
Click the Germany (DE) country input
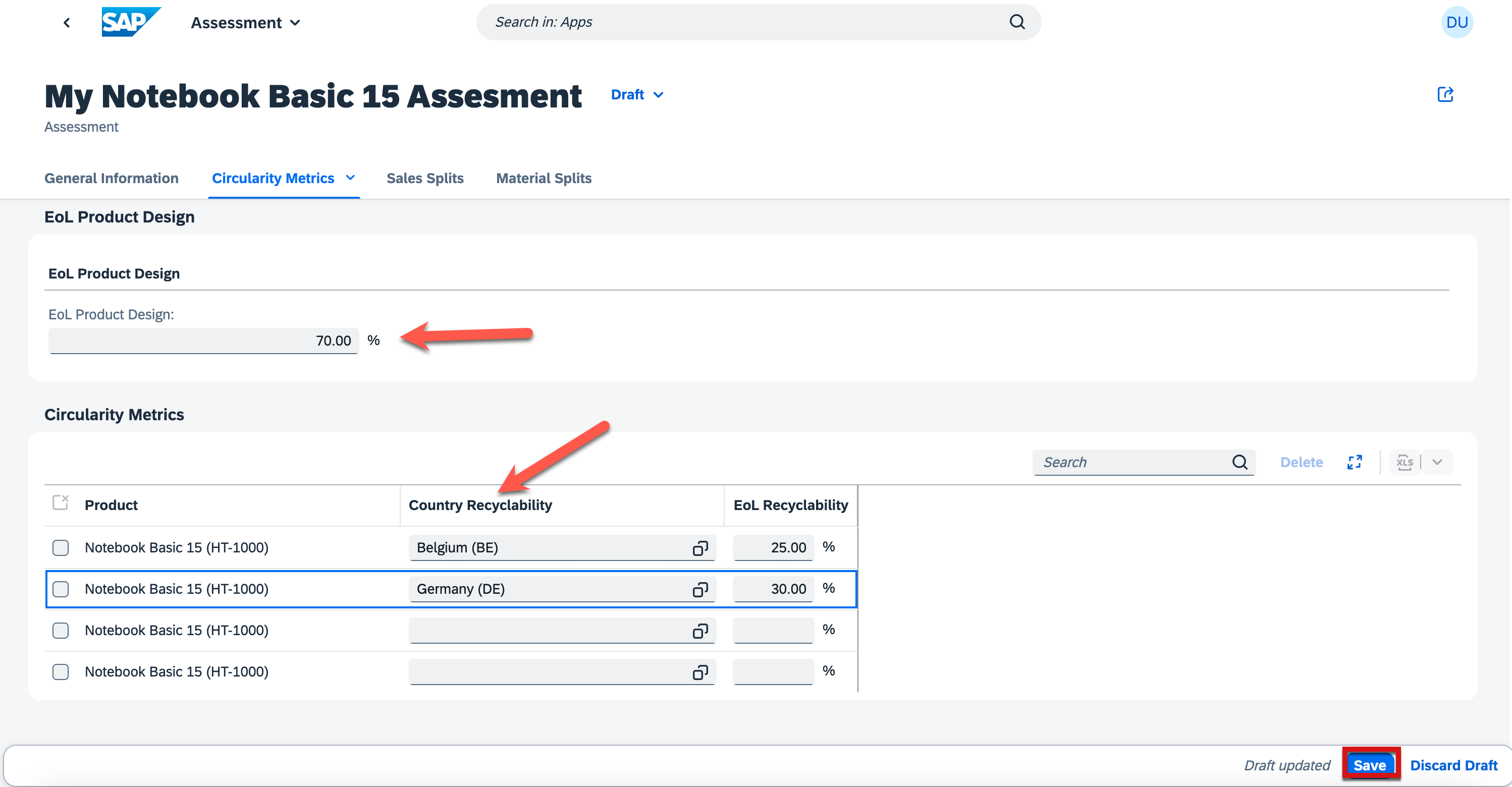[x=561, y=589]
